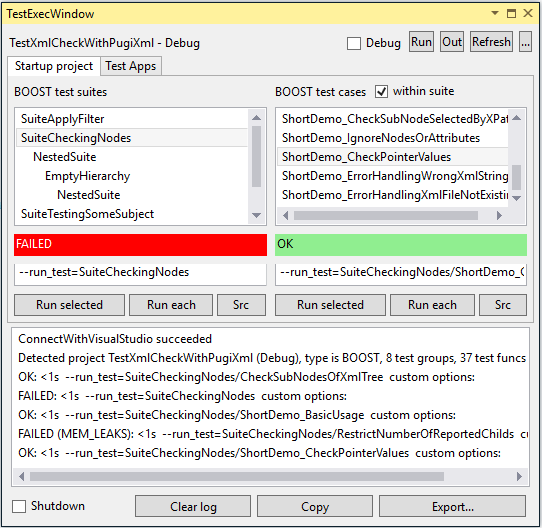Open the window options dropdown arrow in title bar
Image resolution: width=542 pixels, height=528 pixels.
(495, 13)
